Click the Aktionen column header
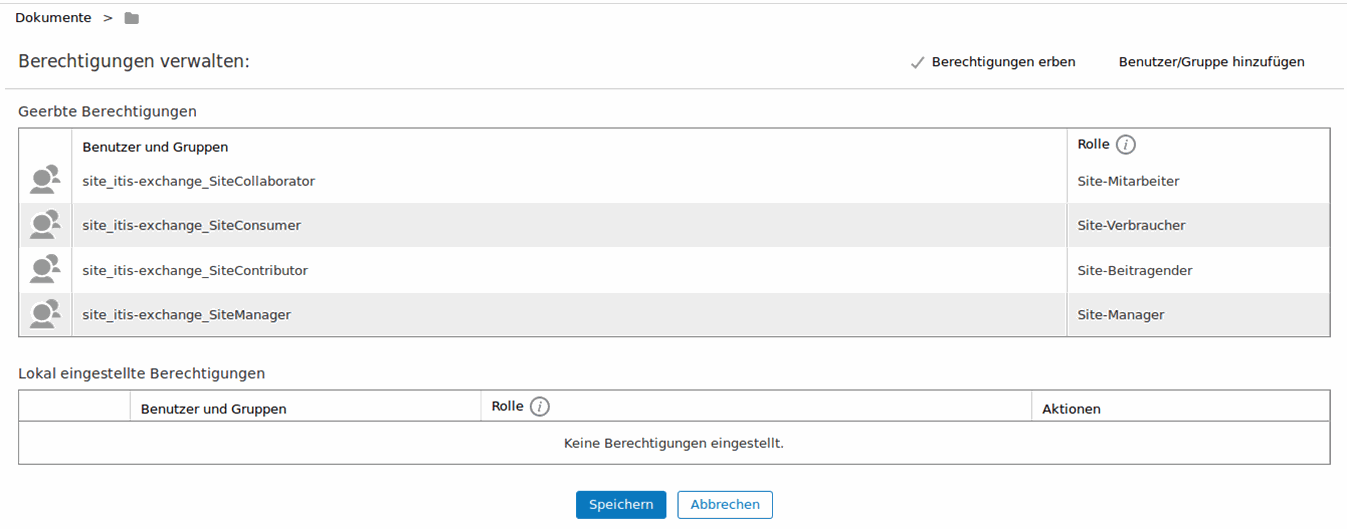Screen dimensions: 1347x529 point(1071,409)
